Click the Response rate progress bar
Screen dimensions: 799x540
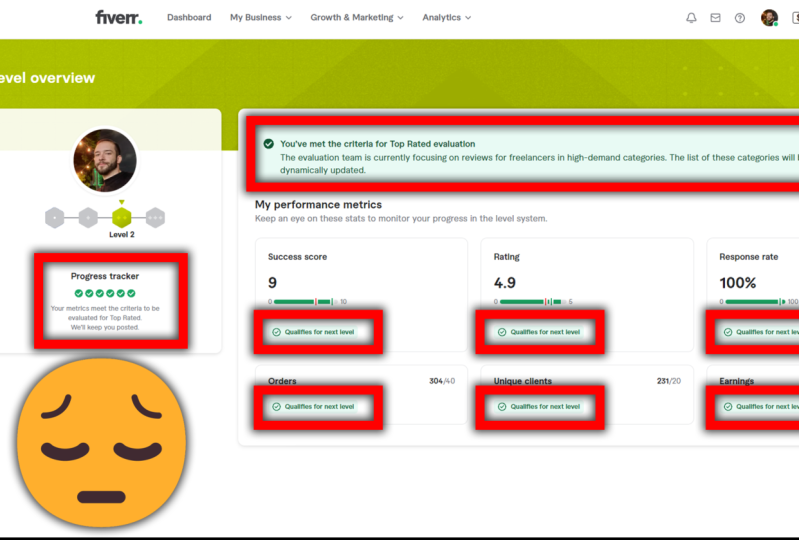coord(756,302)
